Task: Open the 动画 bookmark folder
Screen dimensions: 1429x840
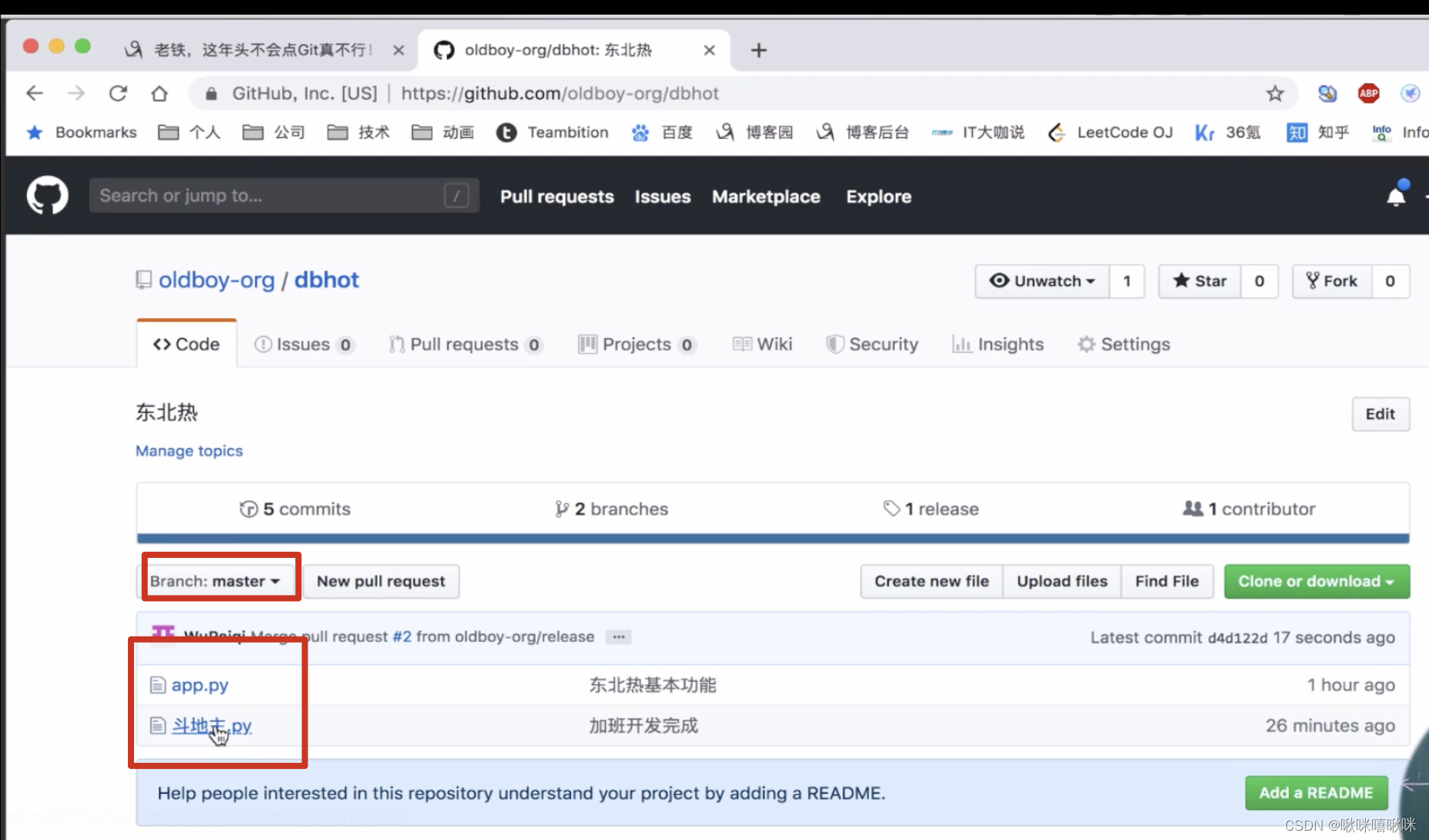Action: tap(443, 133)
